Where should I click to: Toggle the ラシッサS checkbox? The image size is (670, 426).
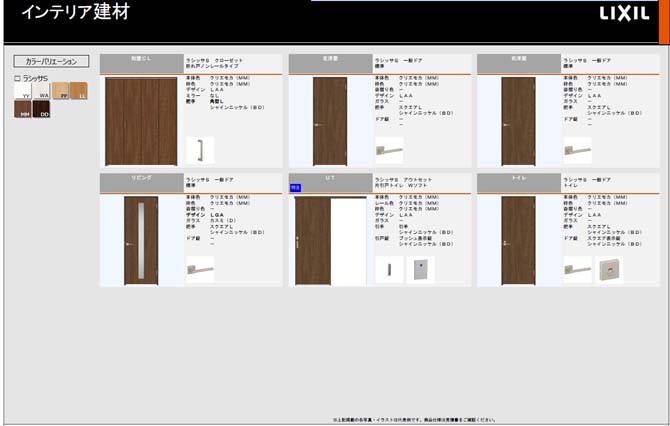click(x=18, y=78)
